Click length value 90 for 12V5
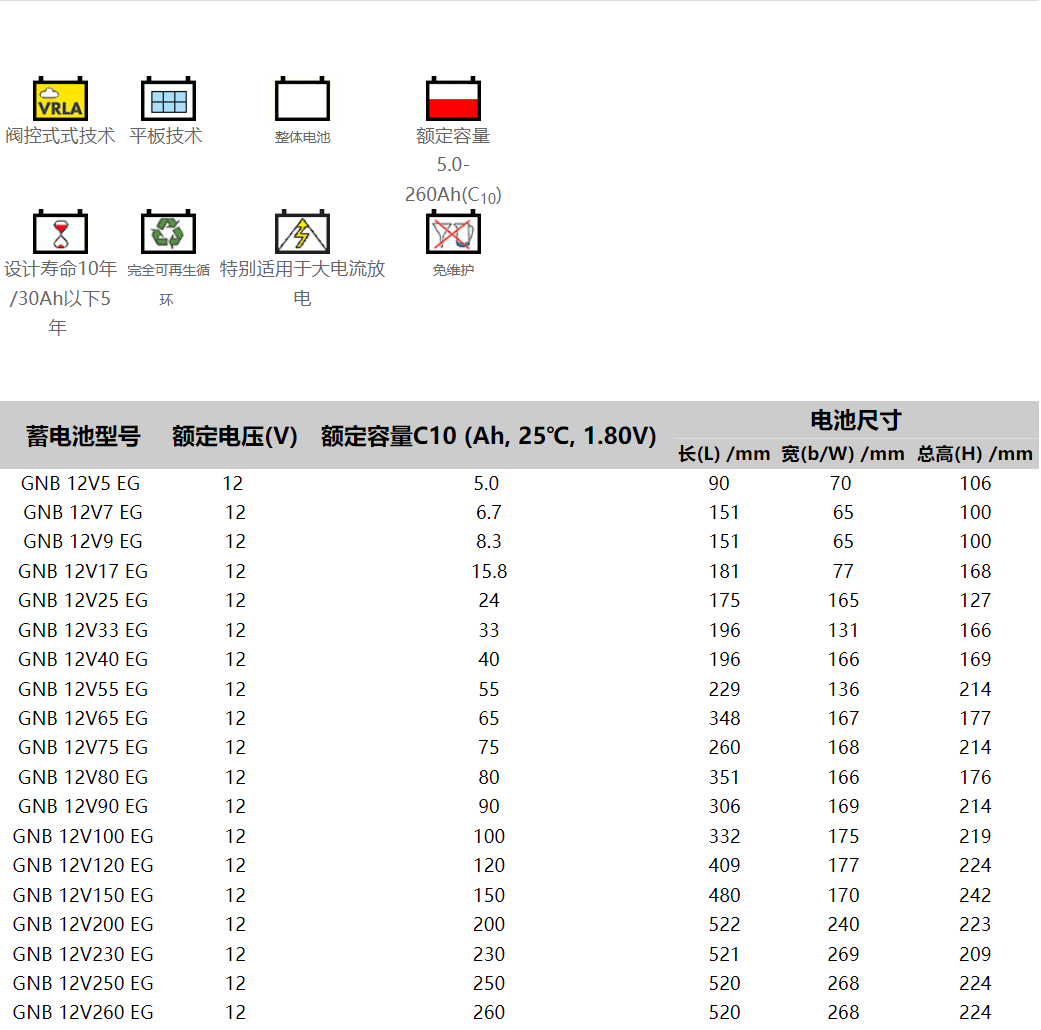 (719, 483)
